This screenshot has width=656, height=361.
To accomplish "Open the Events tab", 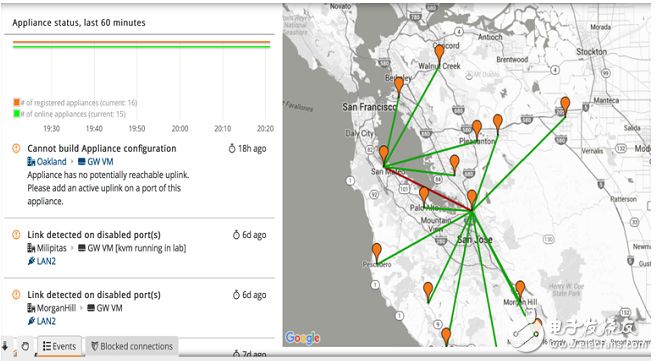I will [x=60, y=346].
